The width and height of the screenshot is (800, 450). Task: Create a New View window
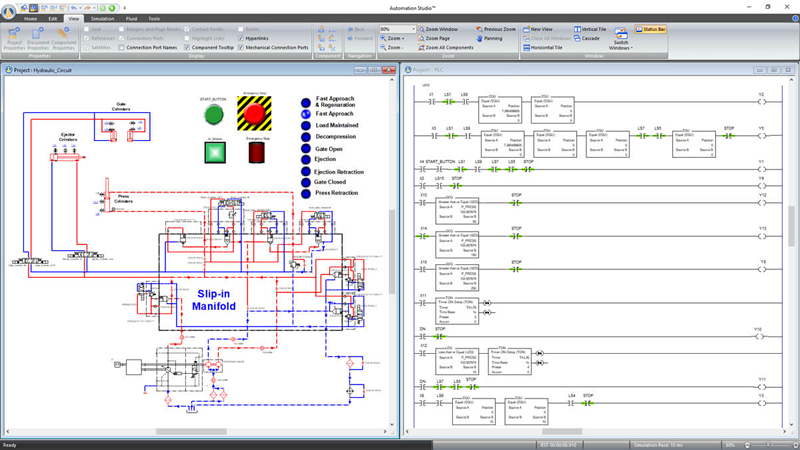click(x=538, y=30)
